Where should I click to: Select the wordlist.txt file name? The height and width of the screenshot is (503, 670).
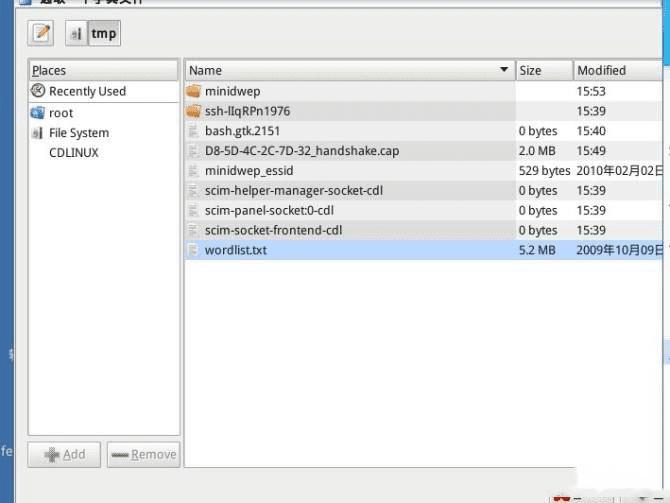[235, 250]
